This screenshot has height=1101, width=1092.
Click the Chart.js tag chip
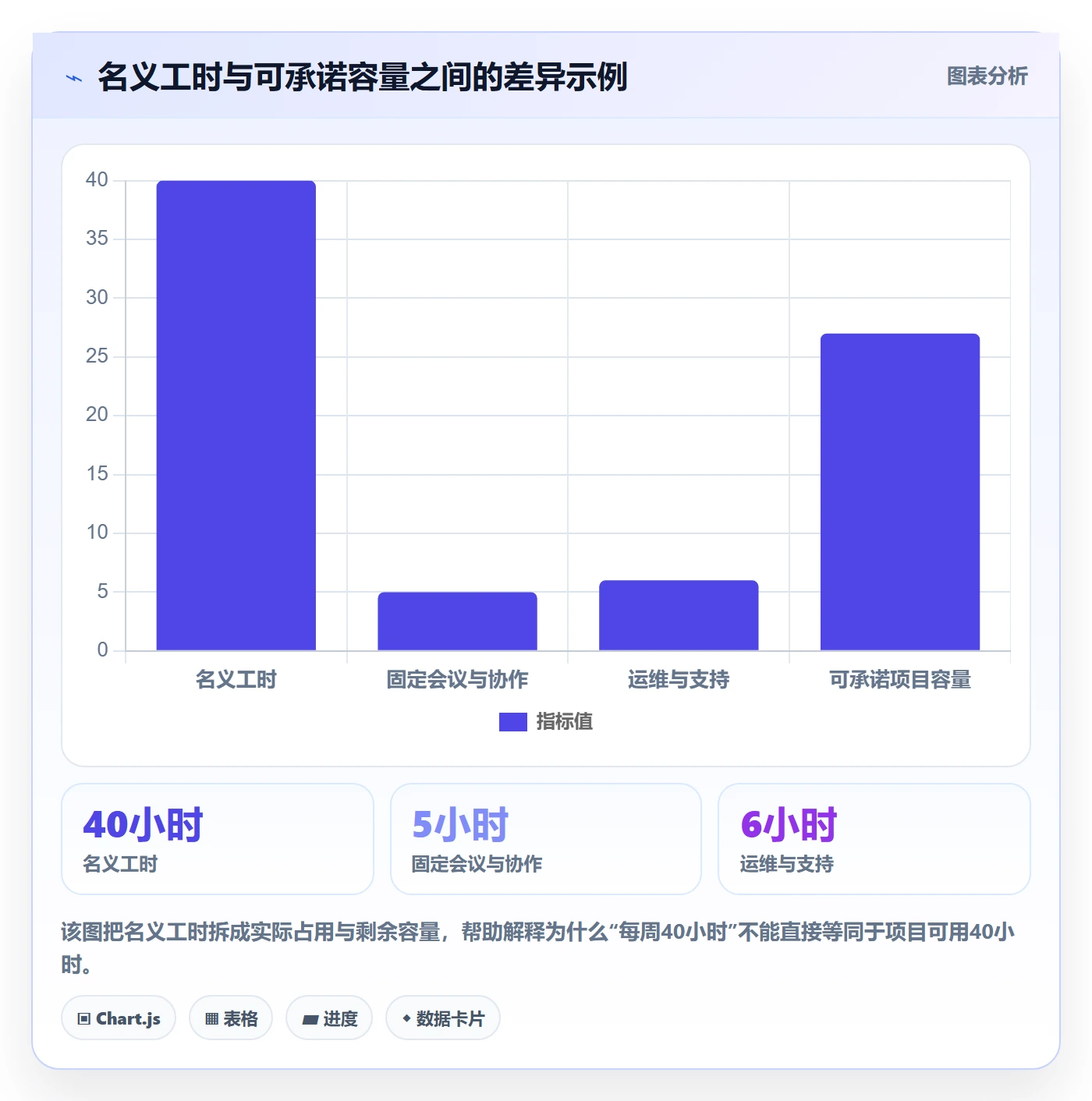click(119, 1018)
